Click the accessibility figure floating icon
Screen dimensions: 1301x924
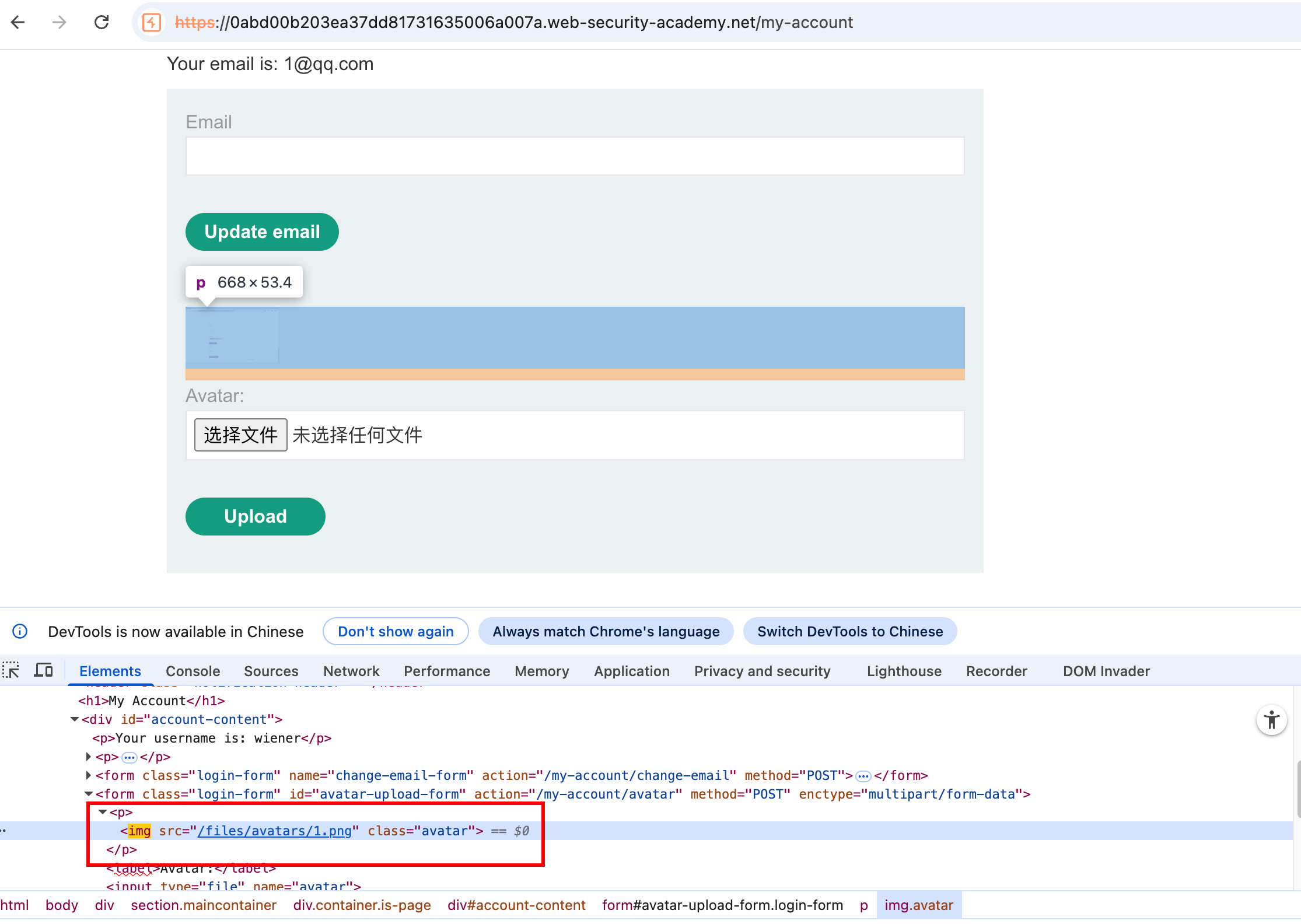tap(1271, 720)
